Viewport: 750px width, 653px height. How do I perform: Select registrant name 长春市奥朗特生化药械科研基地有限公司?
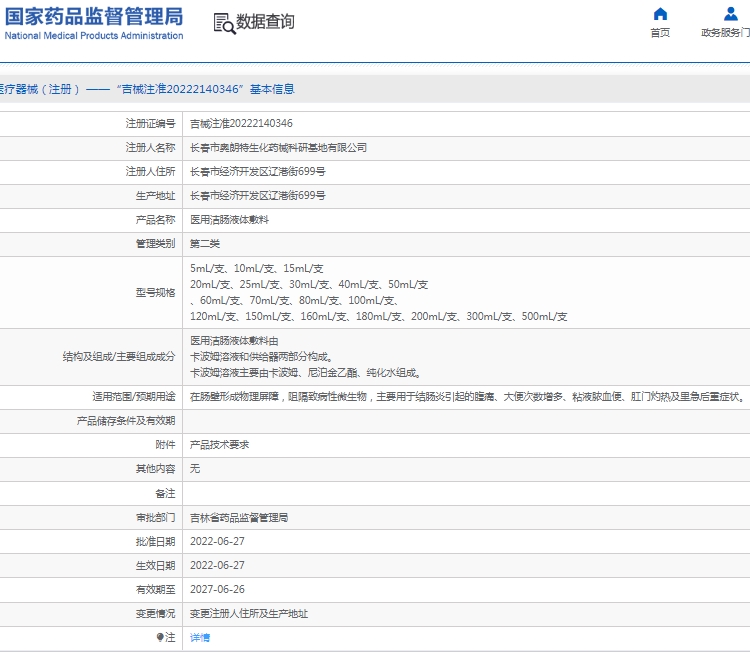click(278, 148)
